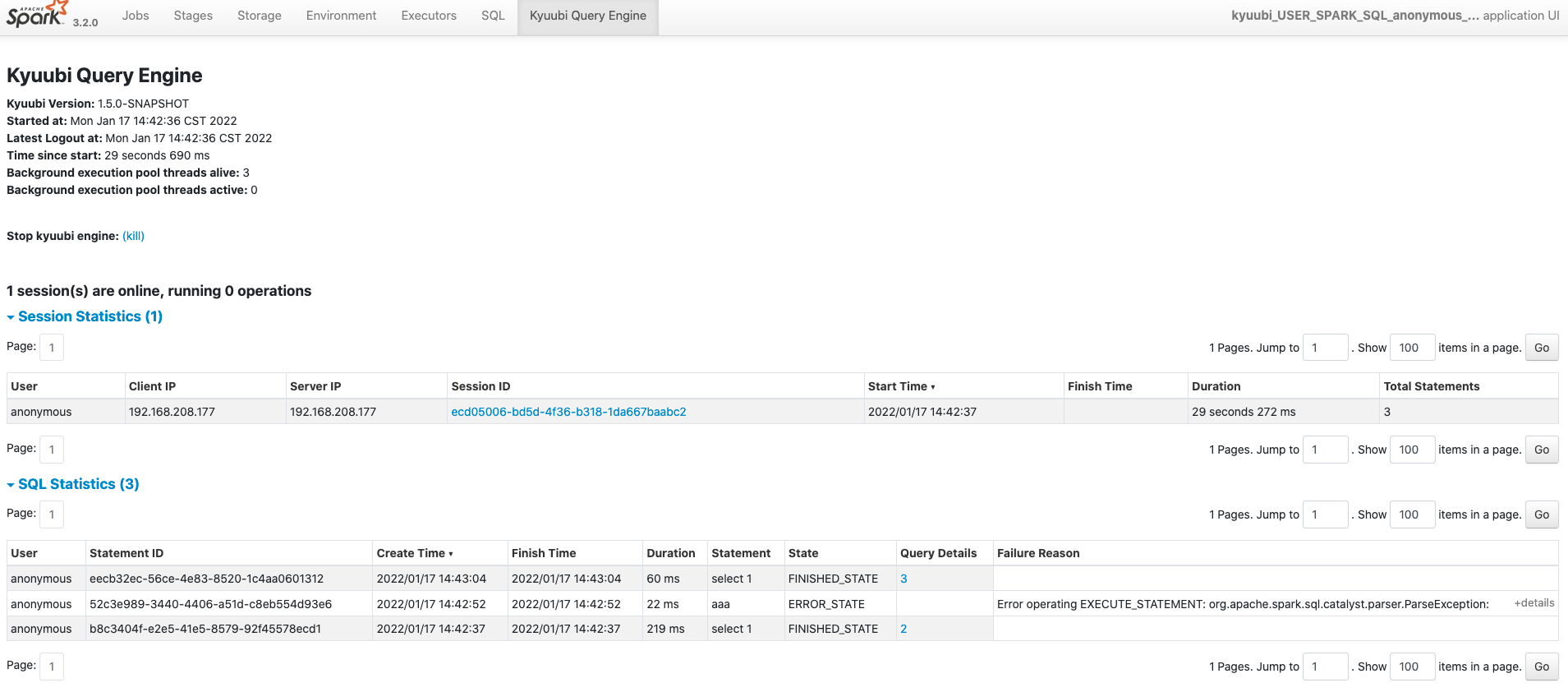Click the Kyuubi Version 1.5.0-SNAPSHOT text
This screenshot has height=692, width=1568.
tap(98, 104)
